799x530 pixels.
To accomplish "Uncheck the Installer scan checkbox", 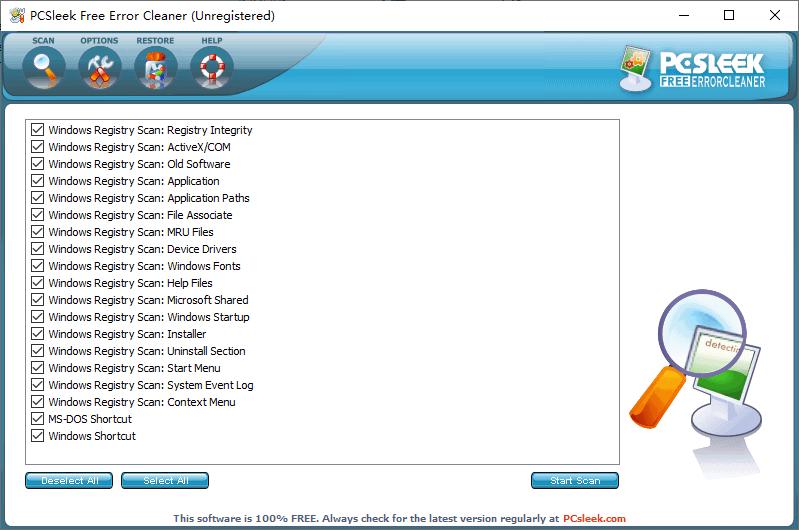I will pos(37,333).
